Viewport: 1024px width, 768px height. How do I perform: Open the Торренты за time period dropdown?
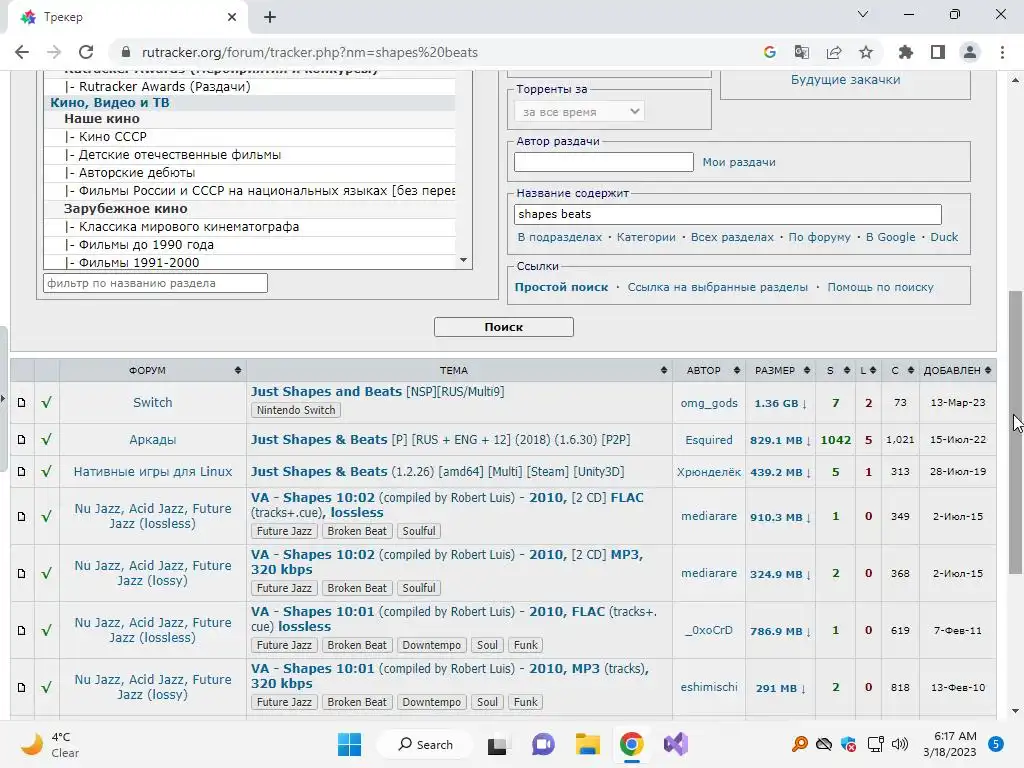[x=579, y=112]
